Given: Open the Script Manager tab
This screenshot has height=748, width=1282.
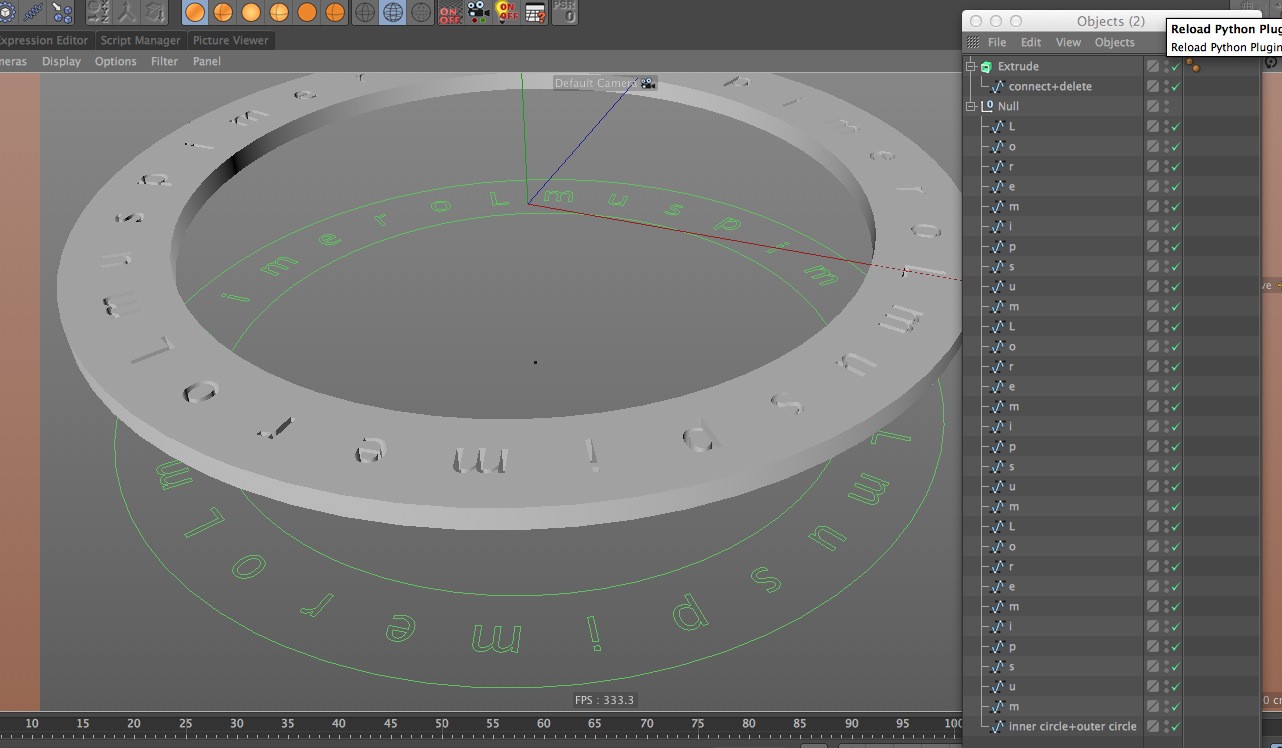Looking at the screenshot, I should coord(141,40).
